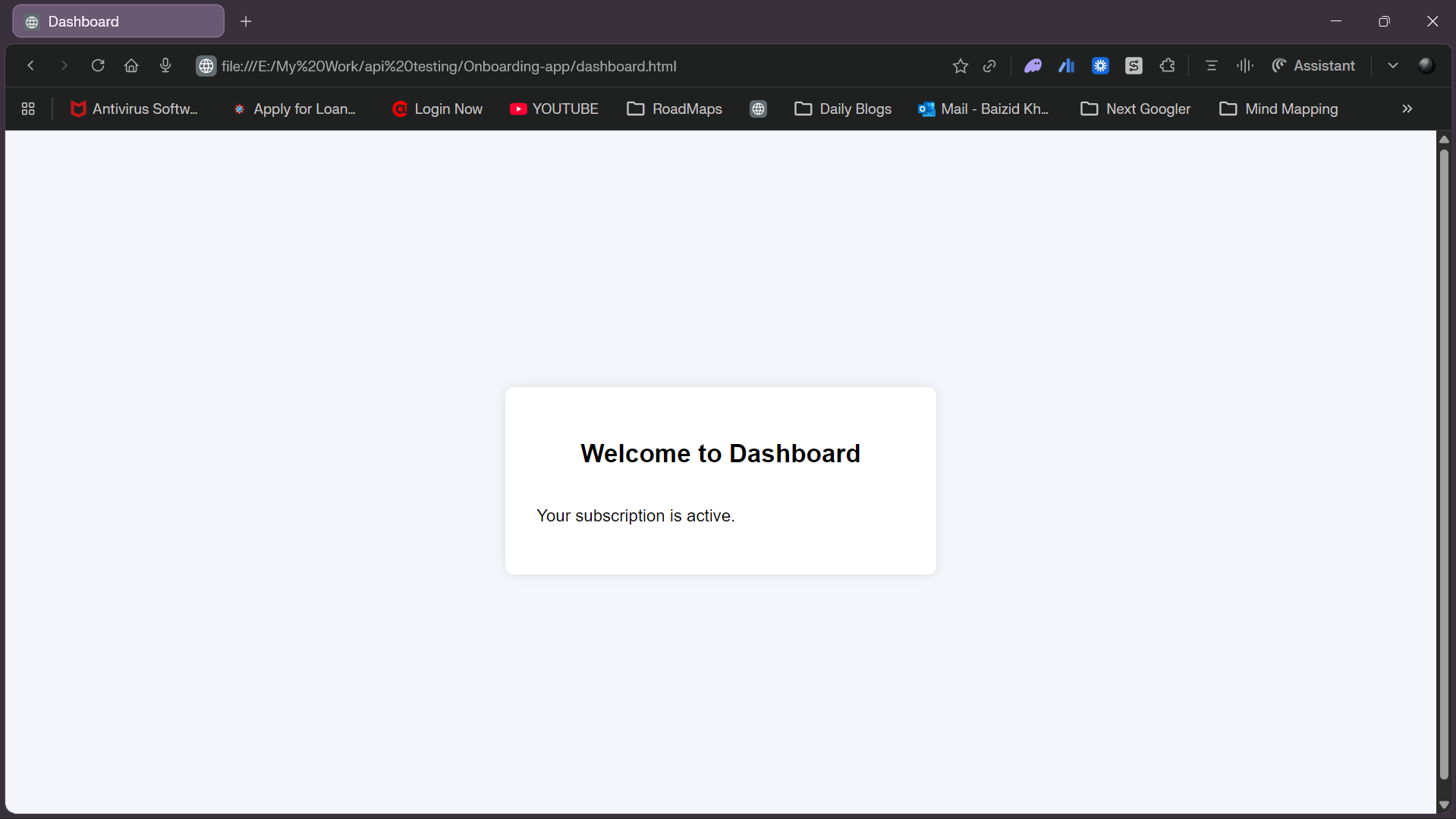Click the forward navigation arrow
This screenshot has height=819, width=1456.
pos(64,66)
